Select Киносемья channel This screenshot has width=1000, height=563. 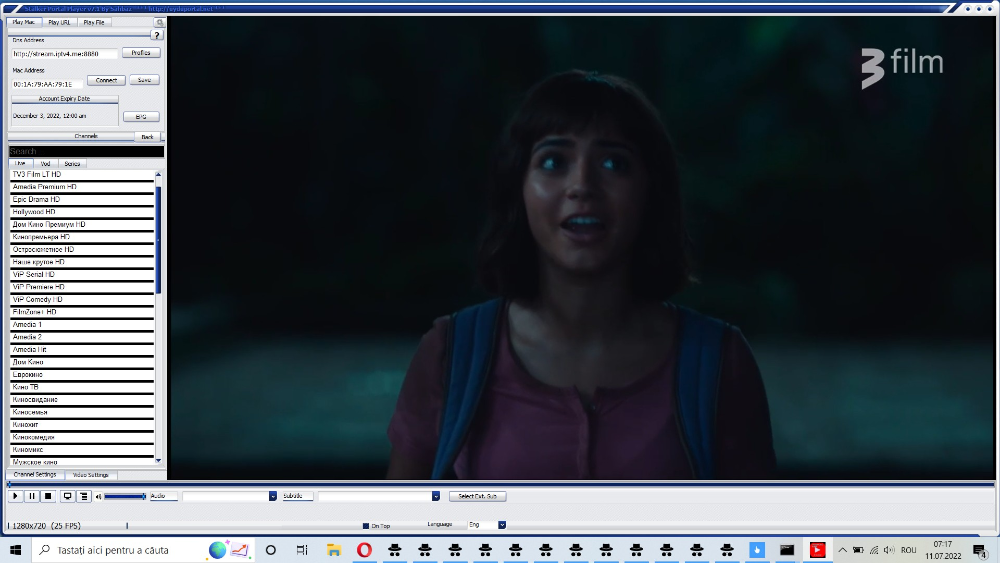pyautogui.click(x=82, y=412)
